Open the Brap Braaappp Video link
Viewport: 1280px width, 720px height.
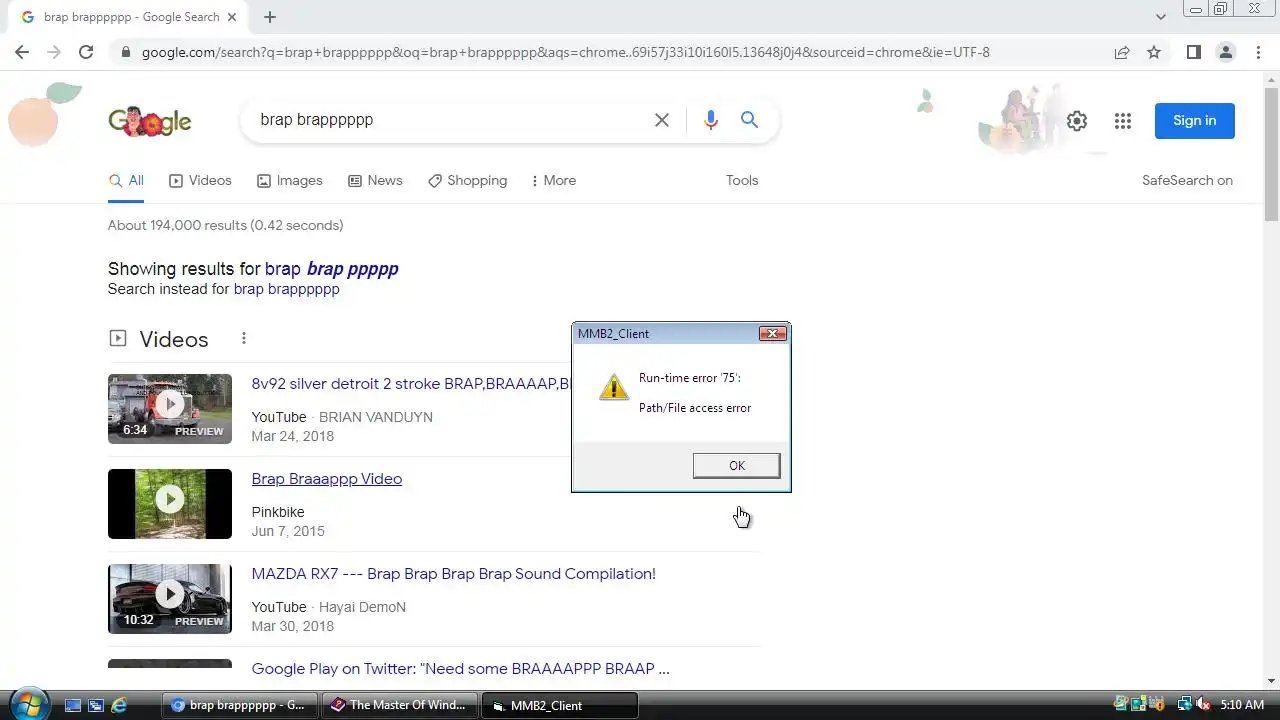327,479
